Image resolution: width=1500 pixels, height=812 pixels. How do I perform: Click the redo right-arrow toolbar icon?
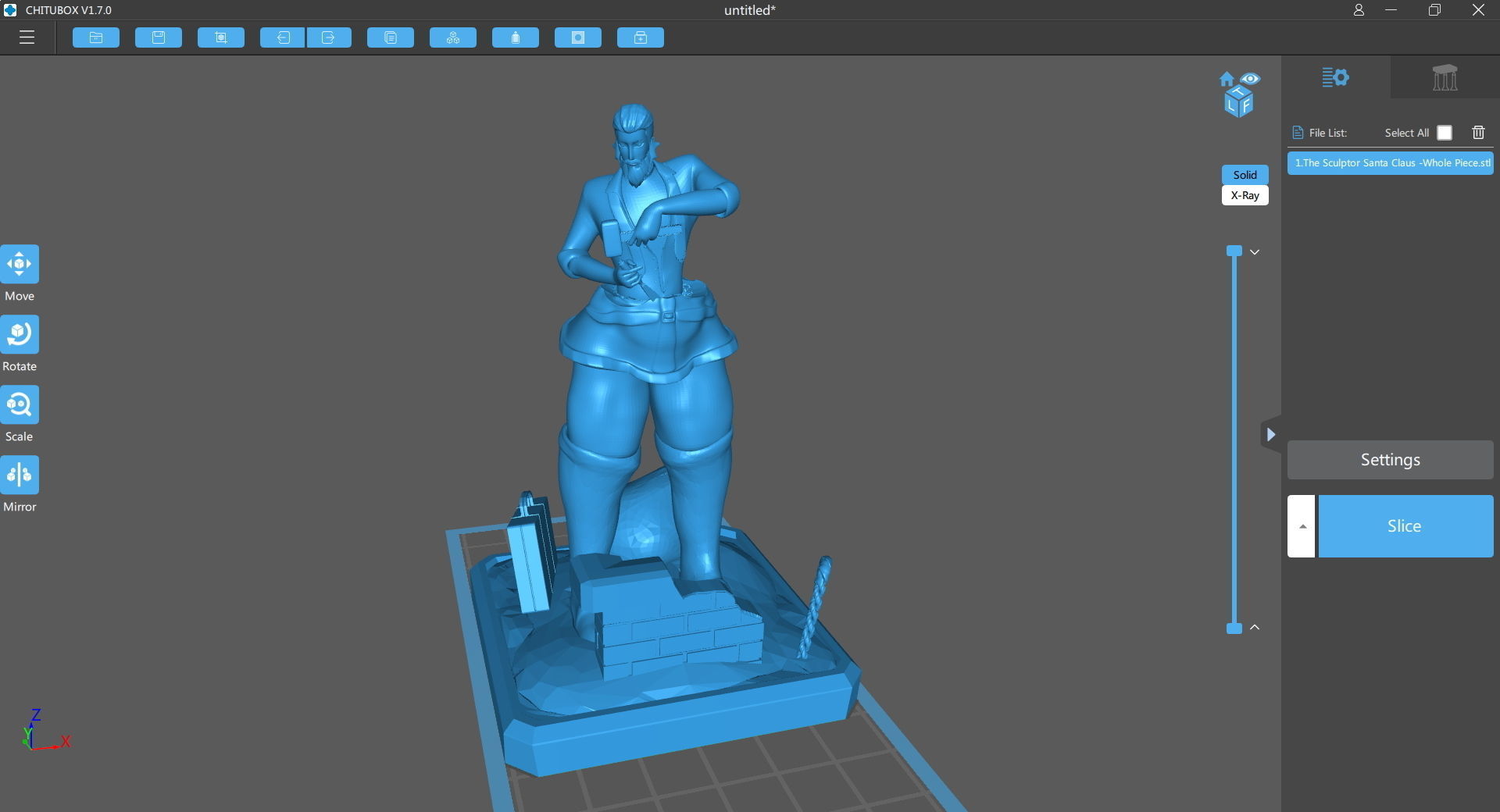tap(329, 37)
